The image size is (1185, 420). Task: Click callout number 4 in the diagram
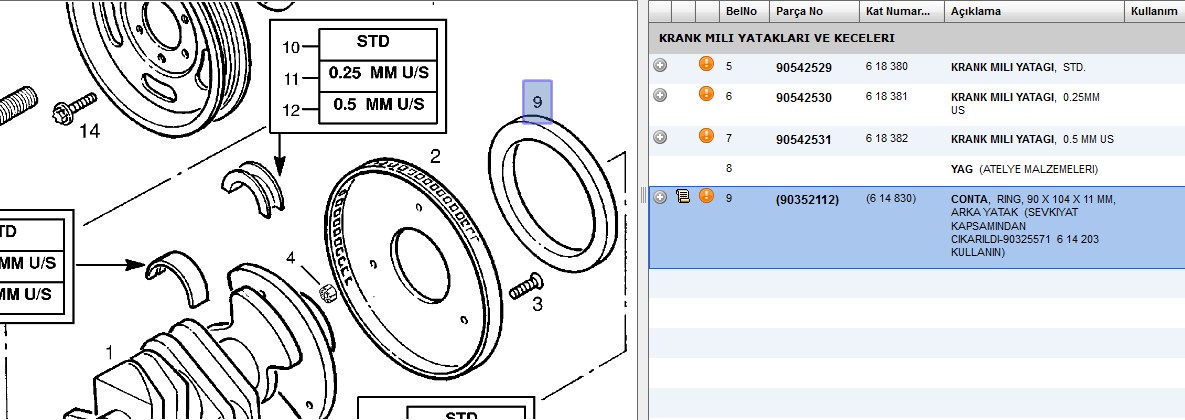point(291,258)
